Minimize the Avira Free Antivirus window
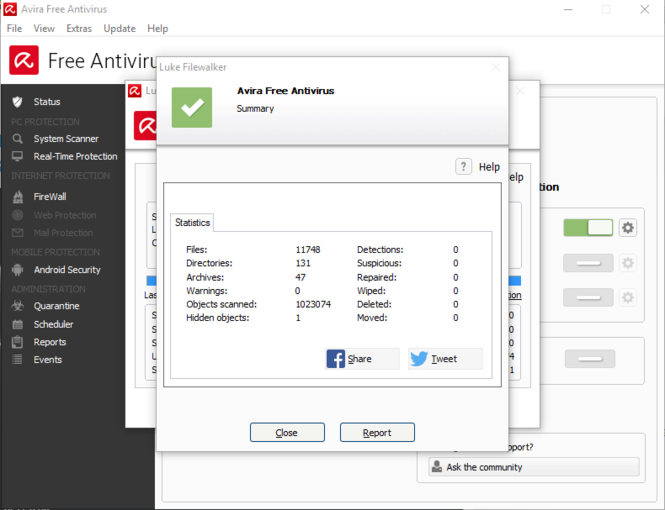Viewport: 665px width, 510px height. pos(568,9)
